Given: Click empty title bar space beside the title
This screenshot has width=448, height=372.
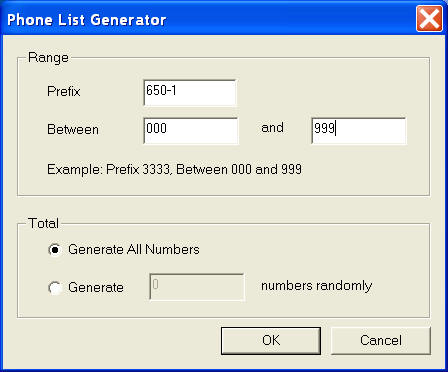Looking at the screenshot, I should [x=290, y=19].
